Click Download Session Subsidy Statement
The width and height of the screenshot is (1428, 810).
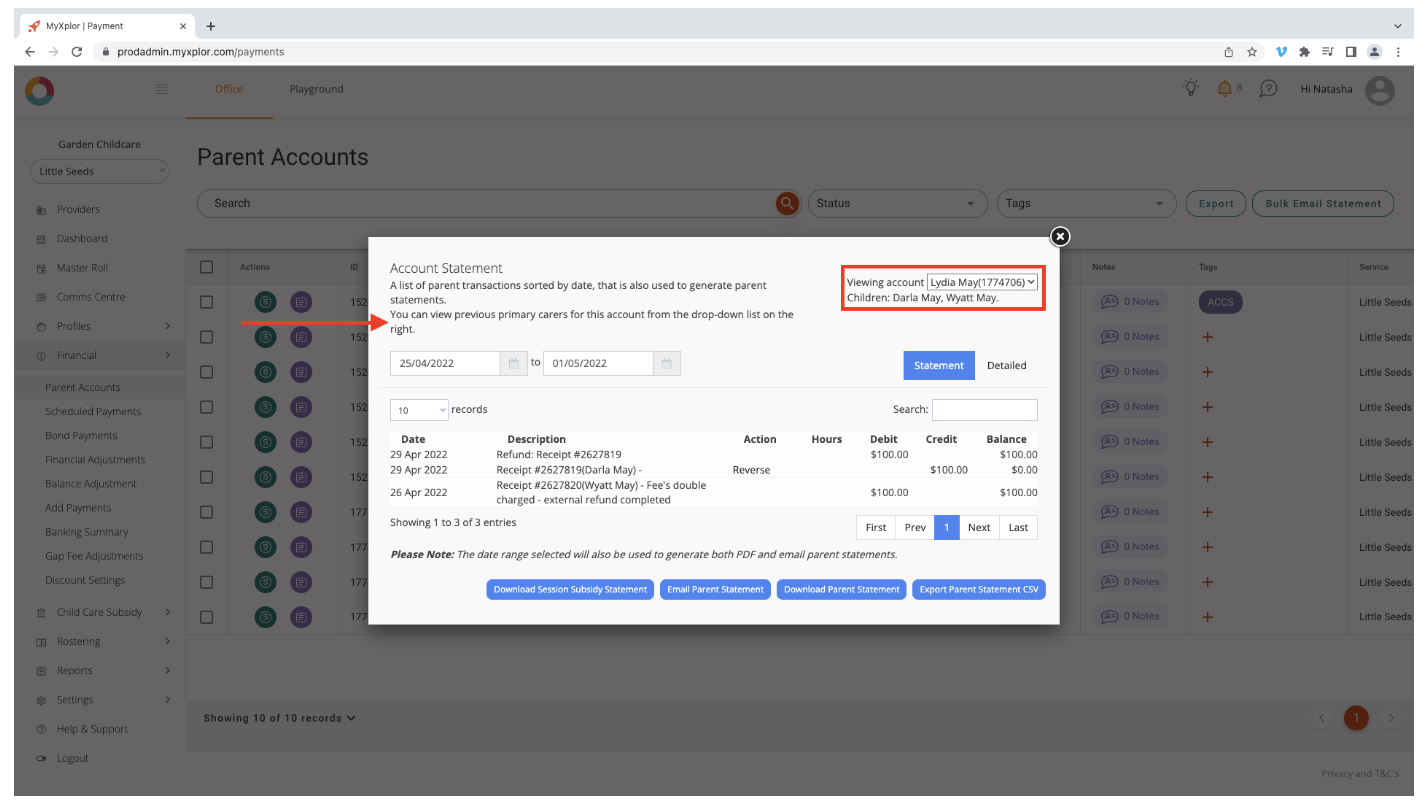(x=570, y=589)
